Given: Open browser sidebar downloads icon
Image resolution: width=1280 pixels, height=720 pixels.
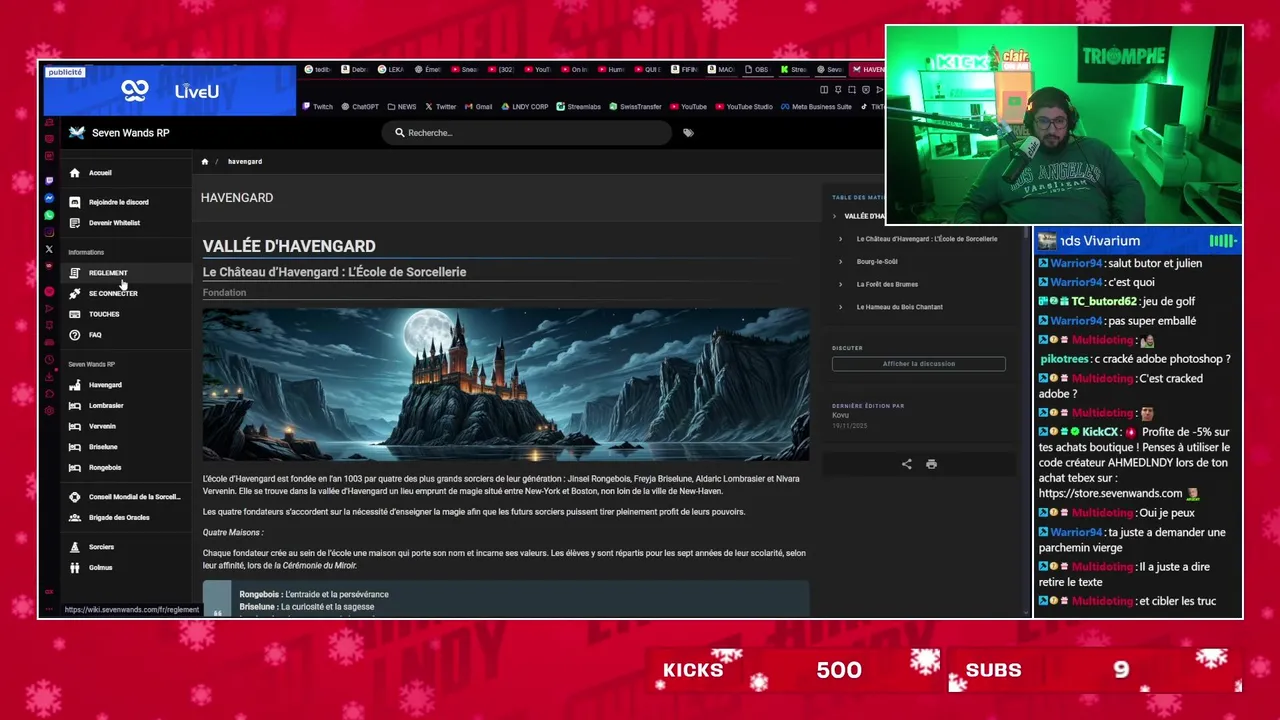Looking at the screenshot, I should point(49,377).
